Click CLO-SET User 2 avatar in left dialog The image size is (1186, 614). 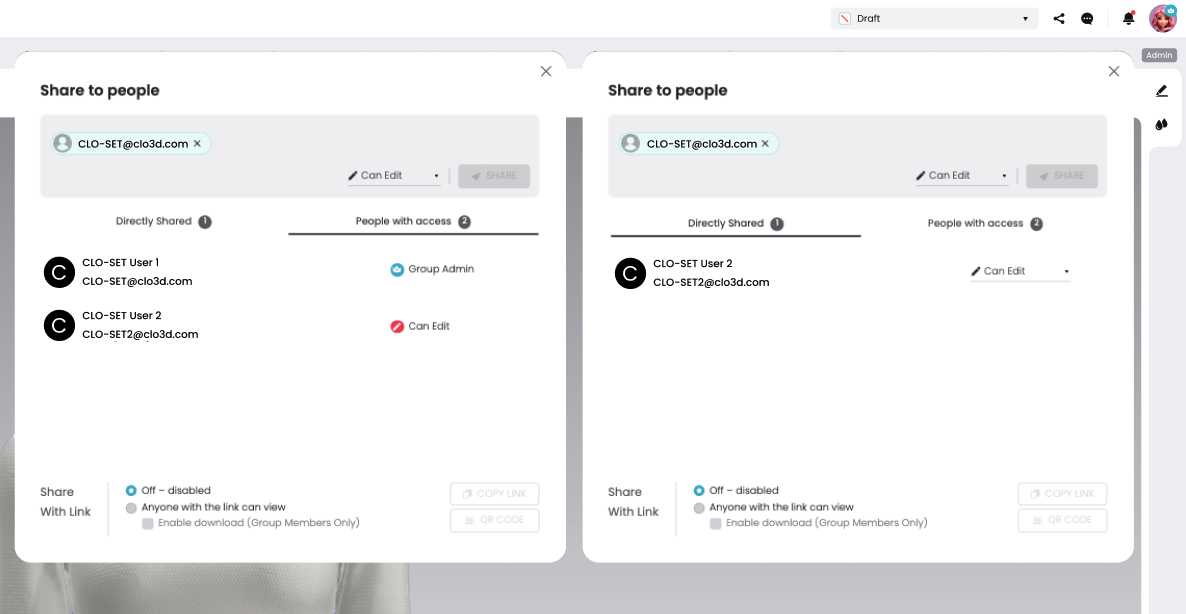tap(59, 325)
